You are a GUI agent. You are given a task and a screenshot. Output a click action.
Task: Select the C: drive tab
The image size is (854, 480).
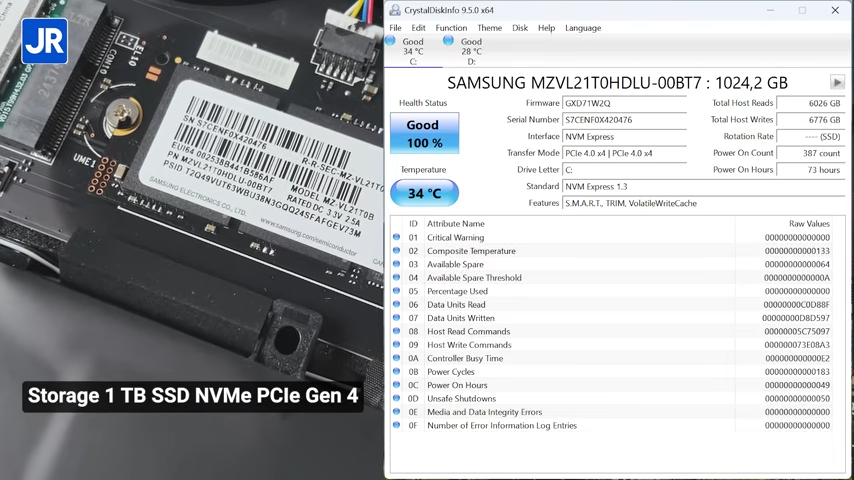coord(412,51)
